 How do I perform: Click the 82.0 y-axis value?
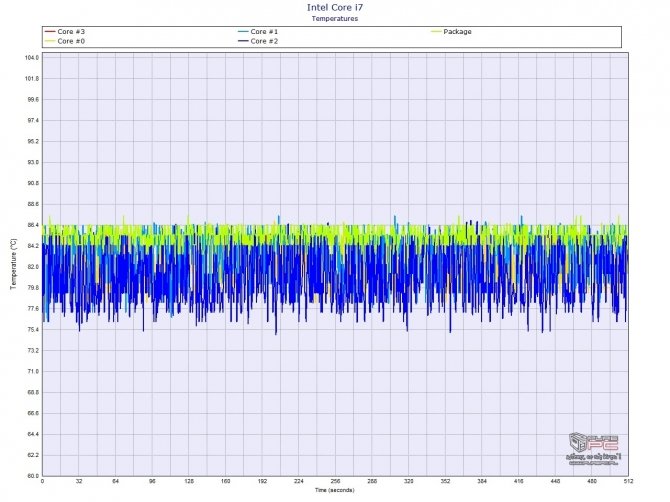coord(32,267)
